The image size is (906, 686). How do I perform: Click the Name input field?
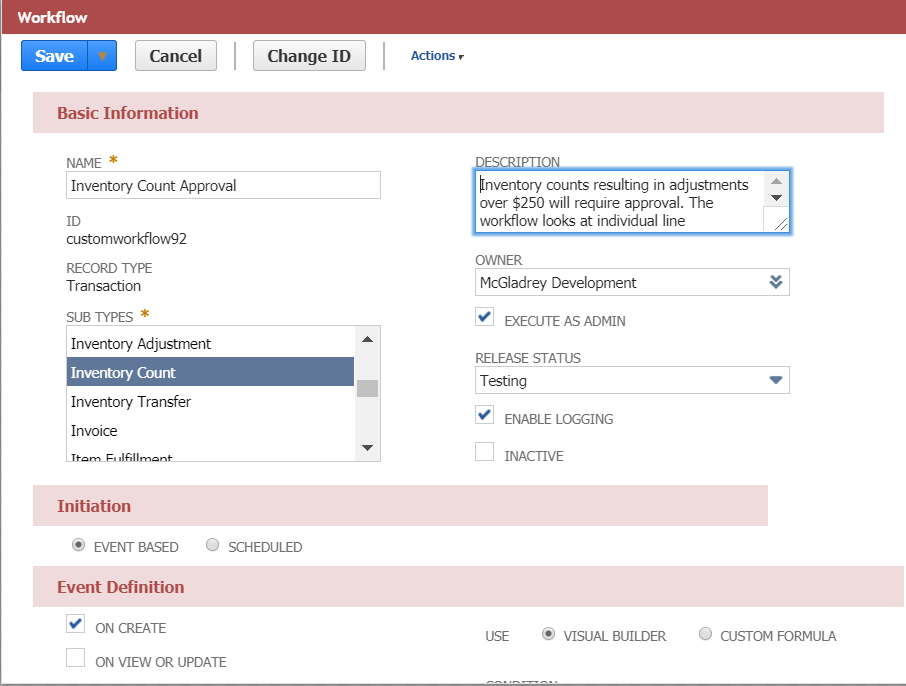(223, 185)
